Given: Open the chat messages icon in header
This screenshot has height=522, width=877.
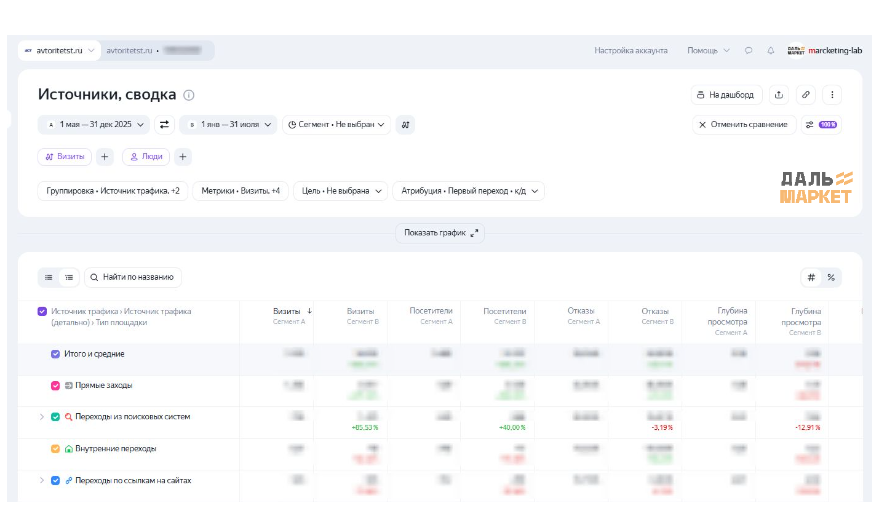Looking at the screenshot, I should (x=748, y=50).
